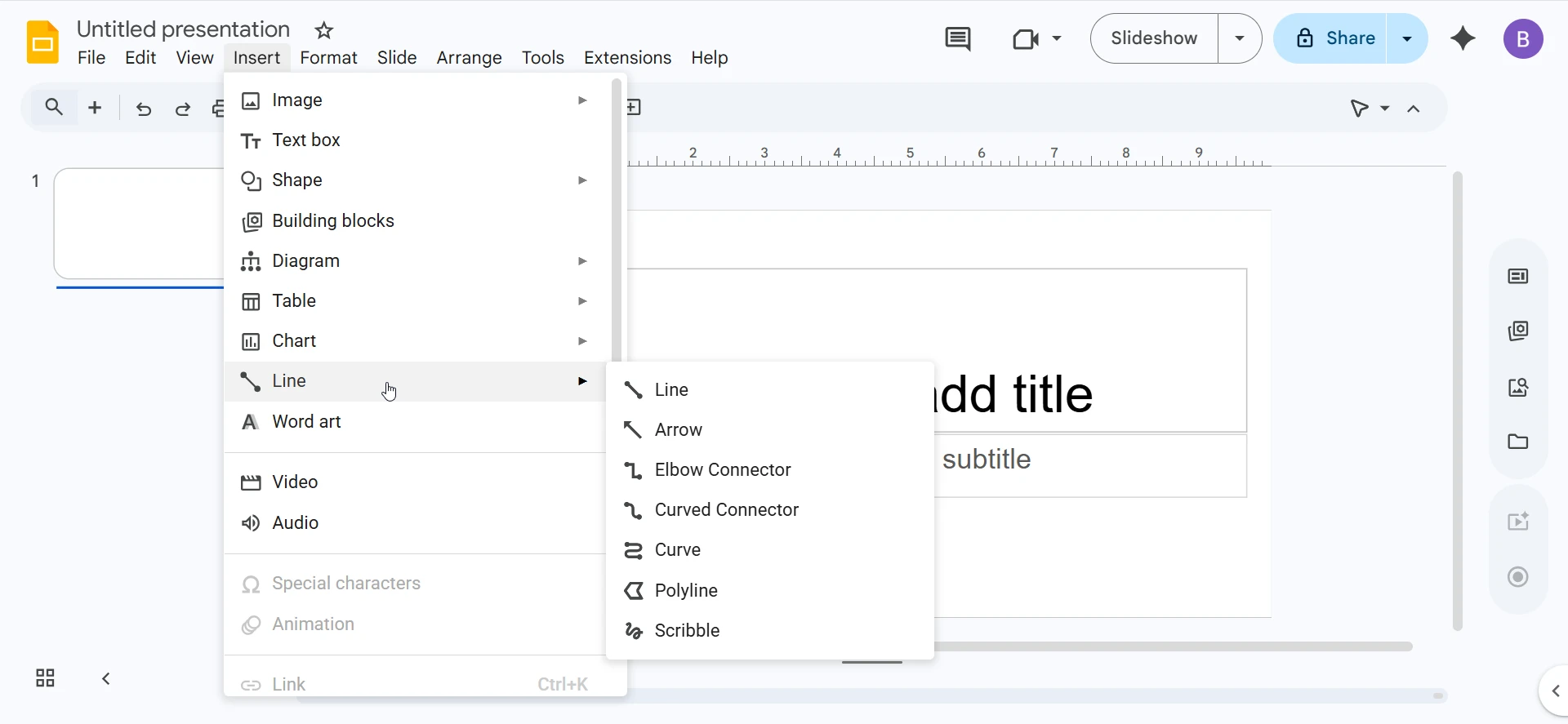Expand the Share options dropdown arrow

coord(1407,38)
